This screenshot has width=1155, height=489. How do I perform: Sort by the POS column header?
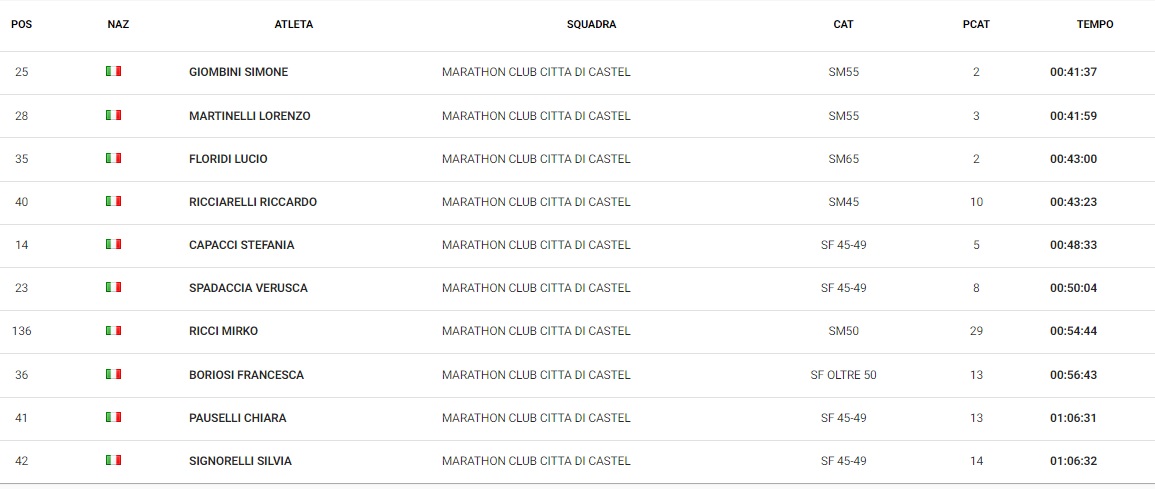21,24
